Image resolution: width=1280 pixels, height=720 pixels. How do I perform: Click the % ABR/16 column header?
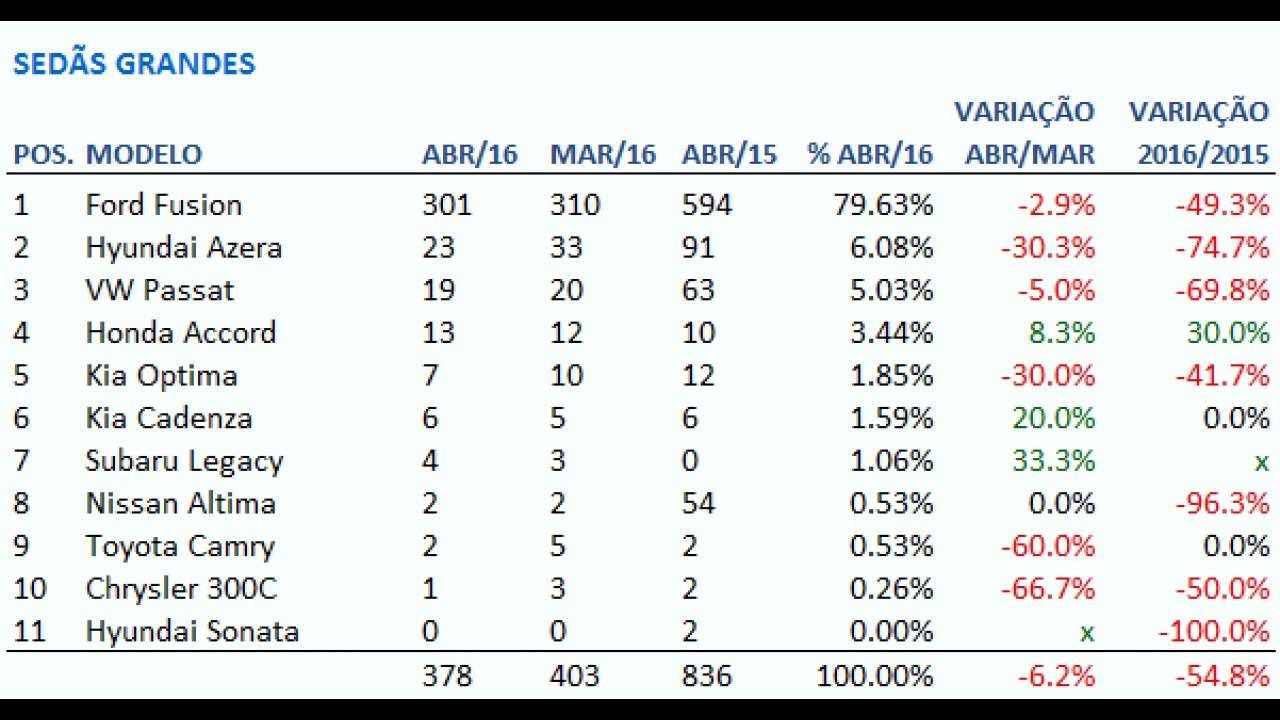[x=870, y=154]
